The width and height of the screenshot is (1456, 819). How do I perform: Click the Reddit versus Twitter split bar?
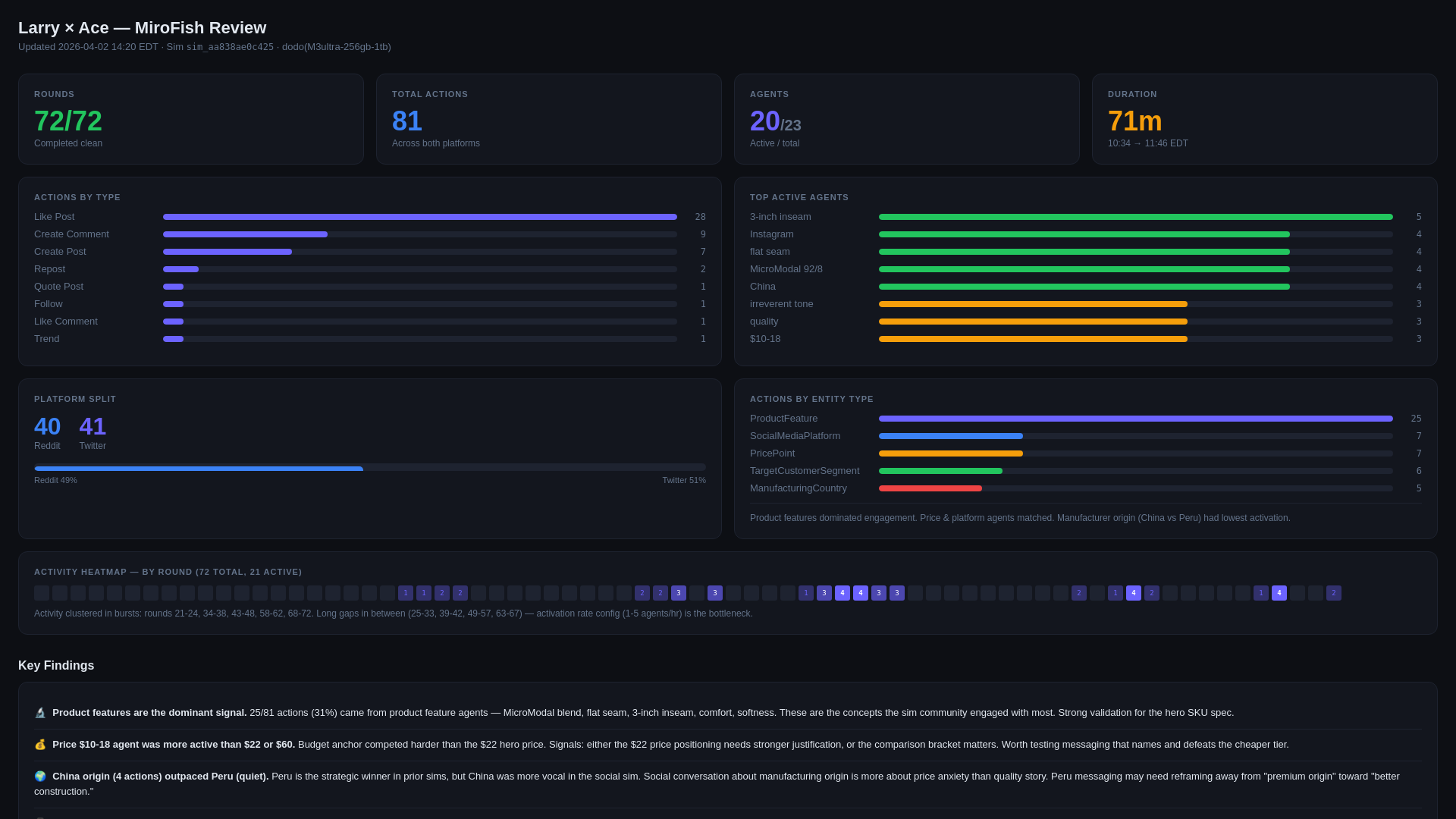pos(369,468)
